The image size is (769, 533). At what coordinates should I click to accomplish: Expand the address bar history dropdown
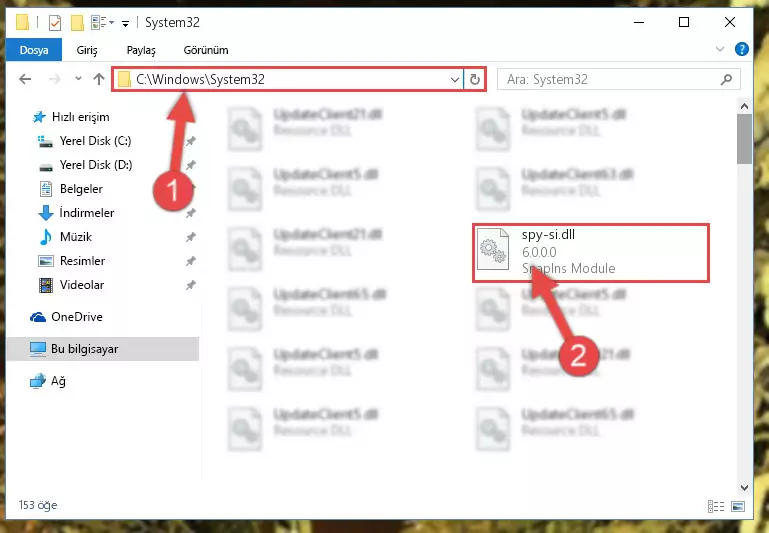point(455,79)
